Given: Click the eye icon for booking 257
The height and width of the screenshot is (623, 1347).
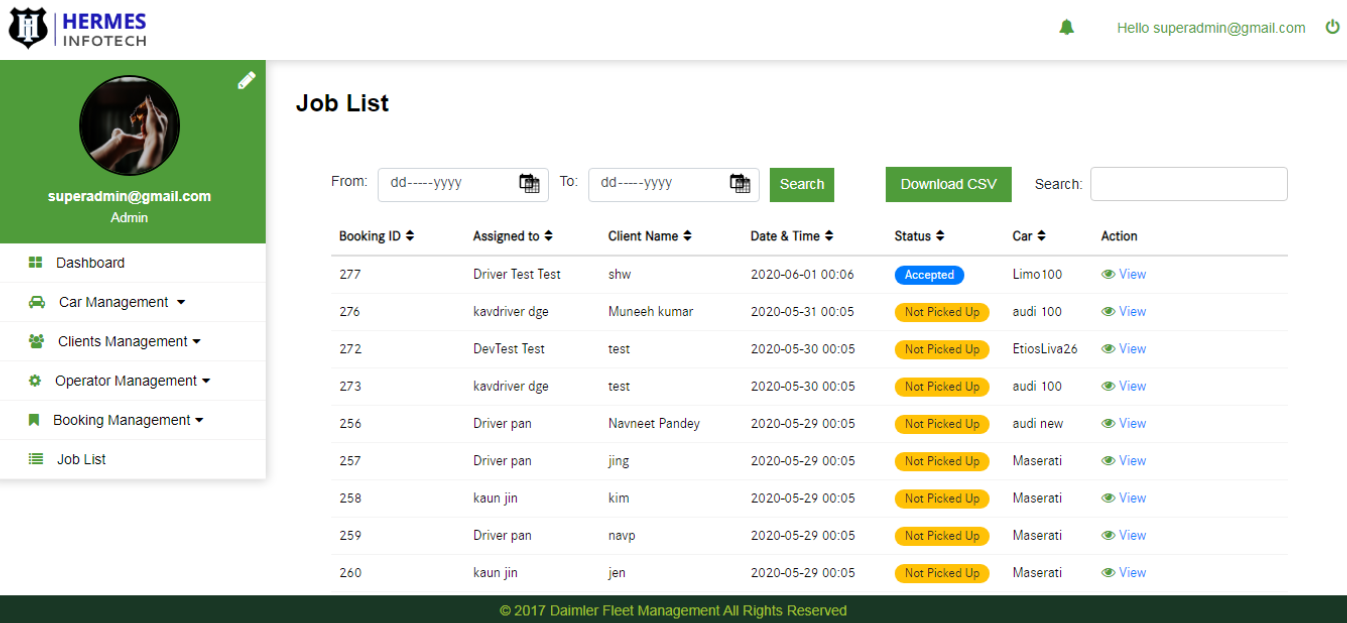Looking at the screenshot, I should tap(1108, 461).
